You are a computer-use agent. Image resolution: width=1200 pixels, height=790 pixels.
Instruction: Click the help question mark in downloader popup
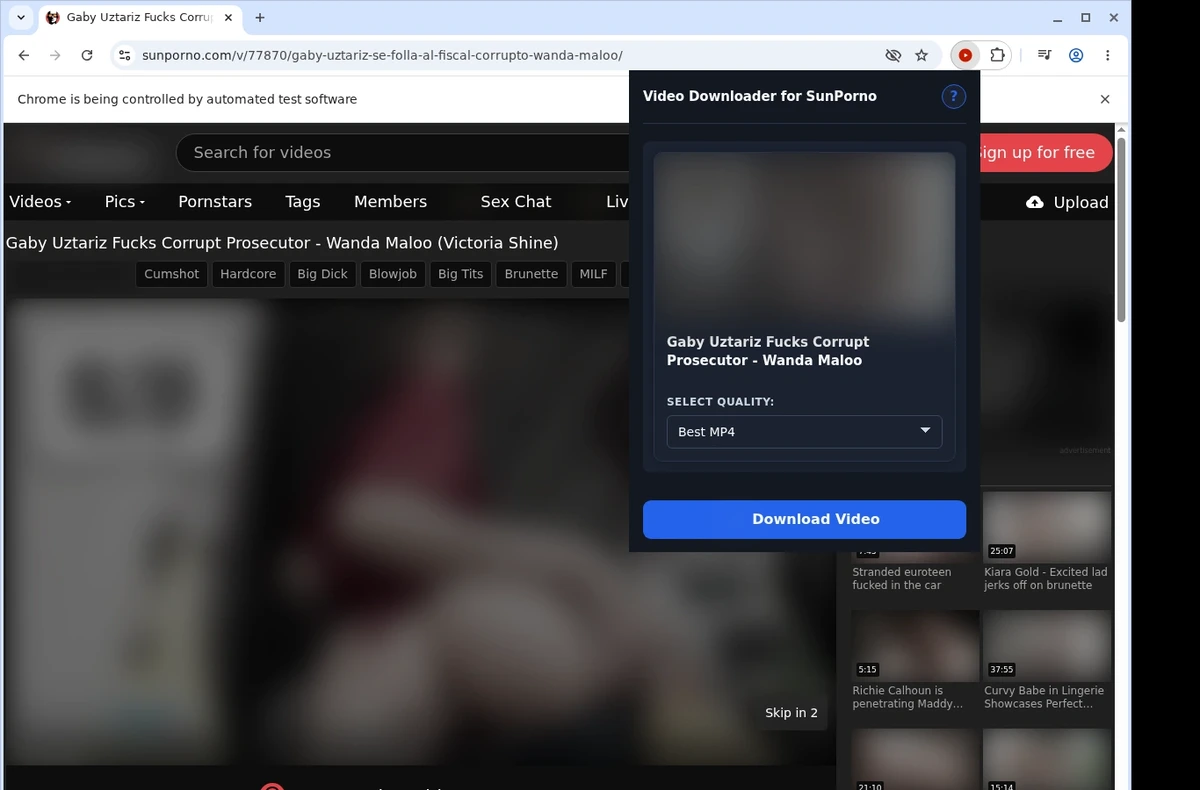953,96
